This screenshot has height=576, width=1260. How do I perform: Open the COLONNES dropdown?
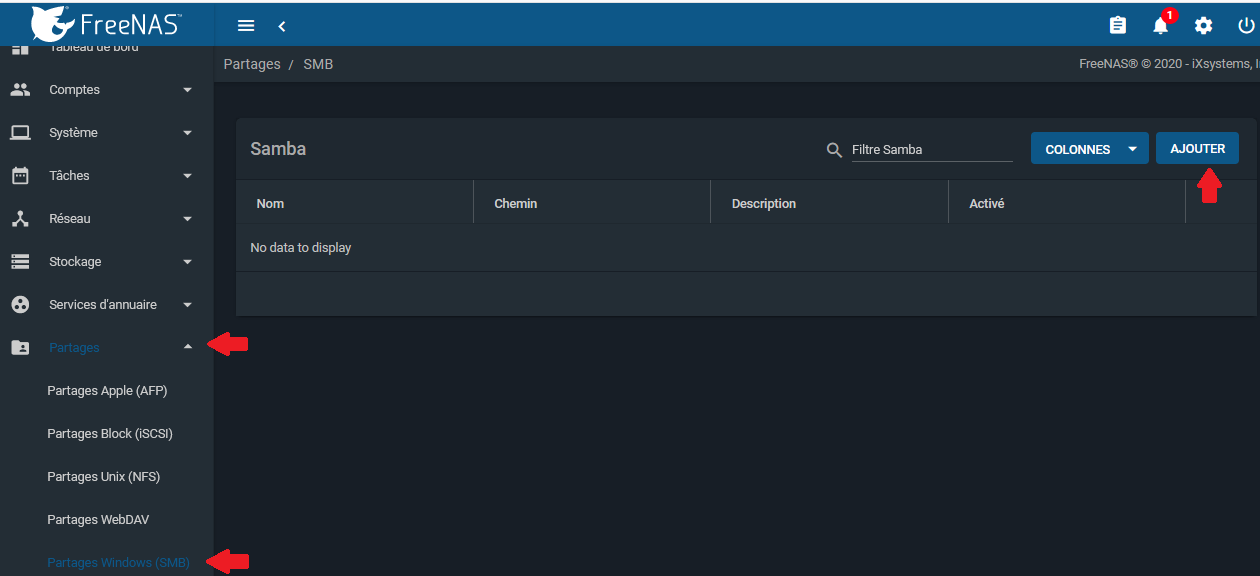(x=1089, y=149)
